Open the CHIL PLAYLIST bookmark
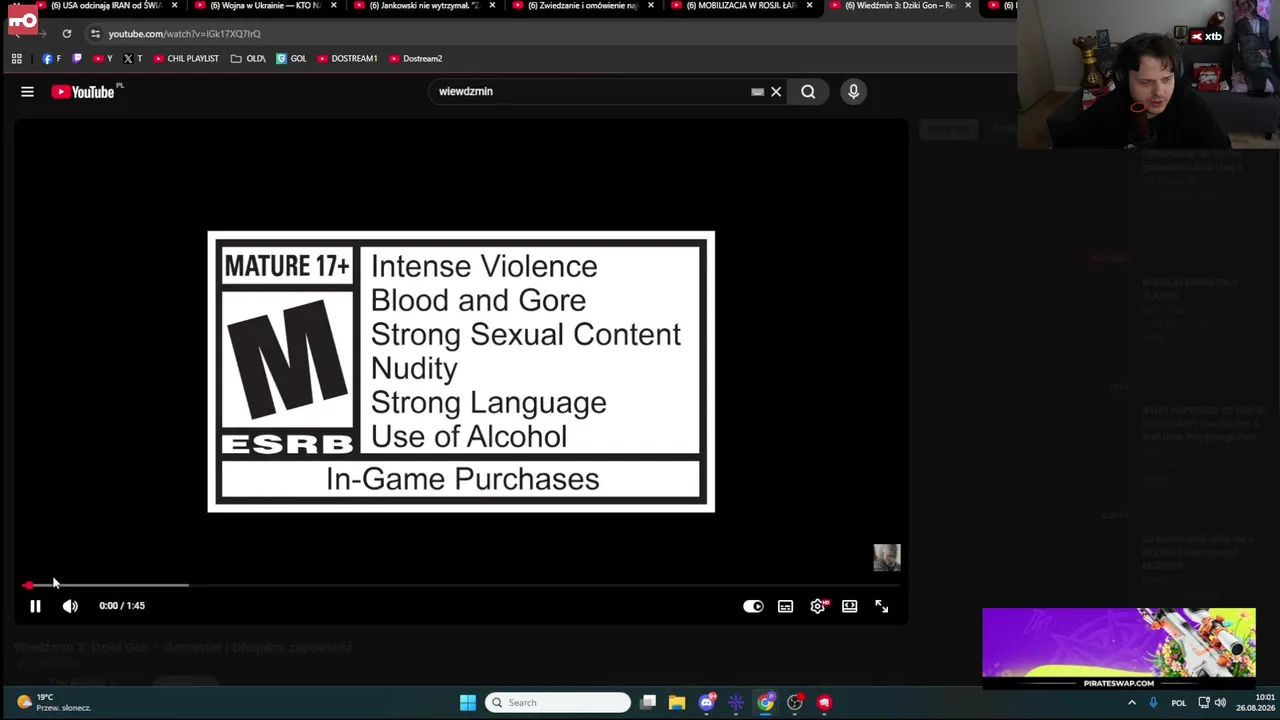The height and width of the screenshot is (720, 1280). coord(186,59)
